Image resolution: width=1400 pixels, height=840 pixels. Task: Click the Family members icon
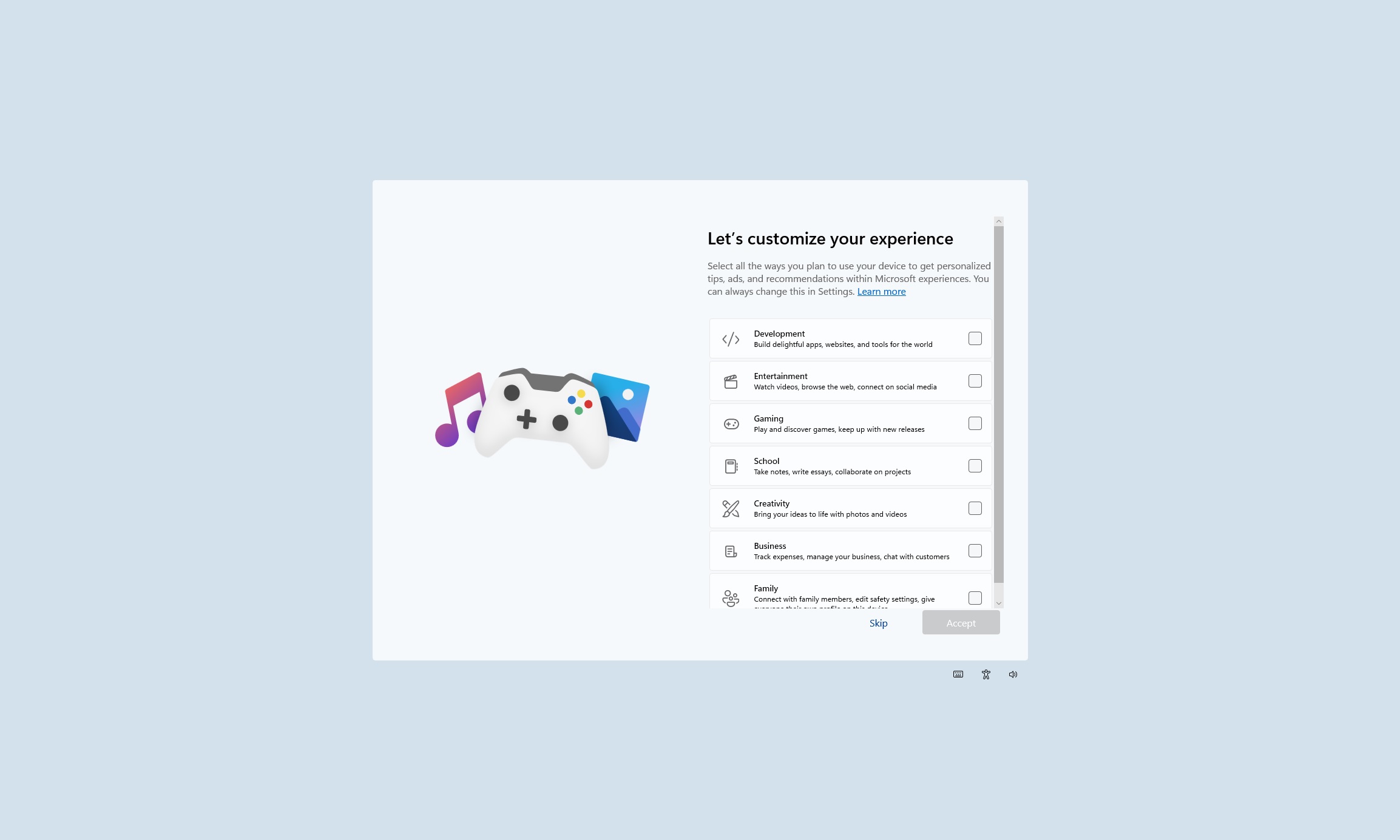coord(730,597)
